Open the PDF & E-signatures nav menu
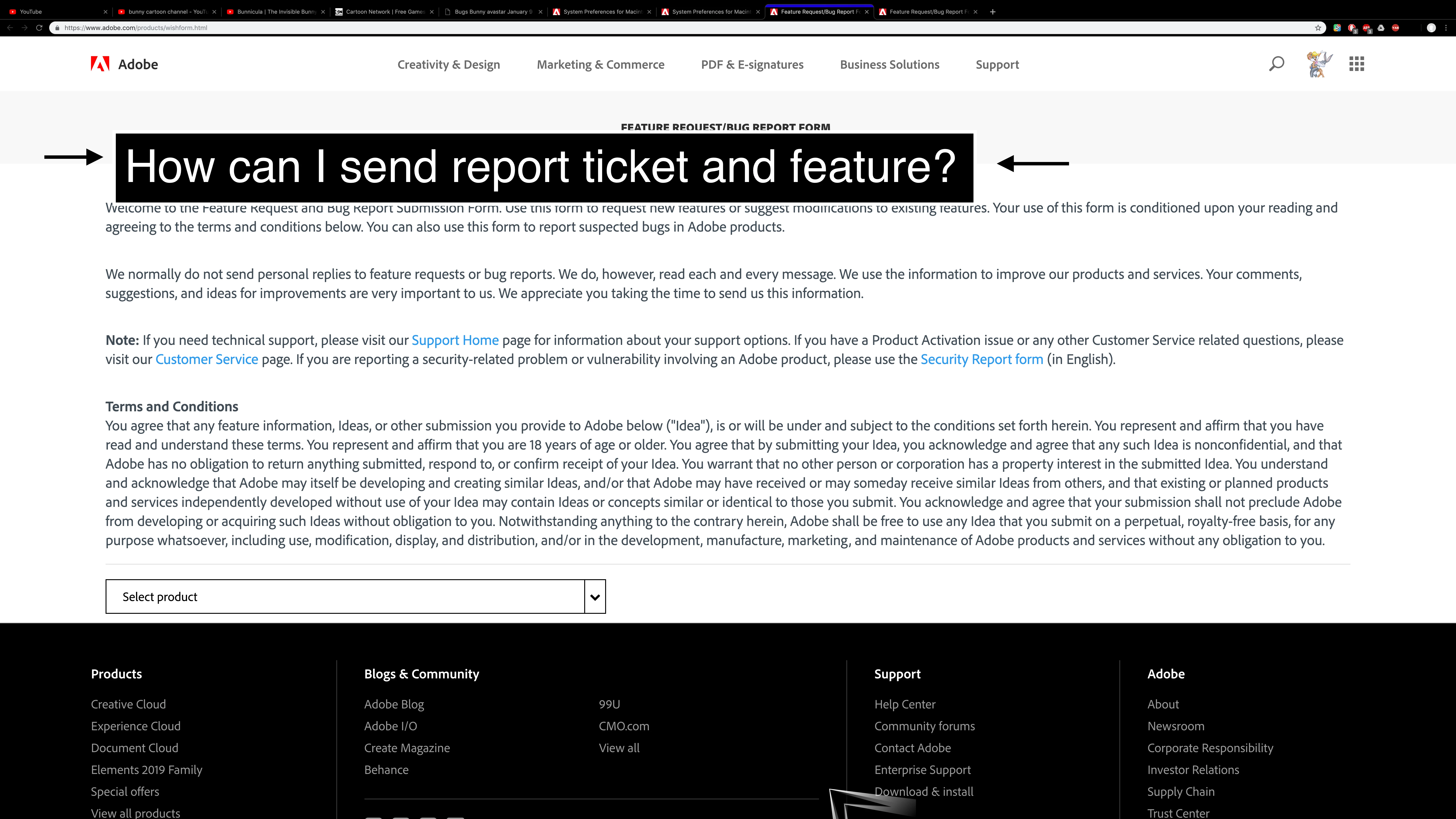Viewport: 1456px width, 819px height. (x=752, y=64)
